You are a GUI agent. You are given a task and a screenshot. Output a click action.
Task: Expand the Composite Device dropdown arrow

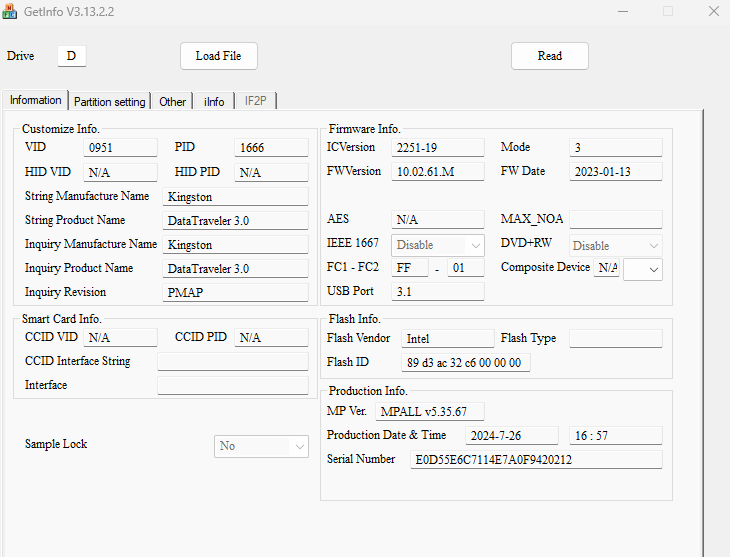tap(643, 268)
